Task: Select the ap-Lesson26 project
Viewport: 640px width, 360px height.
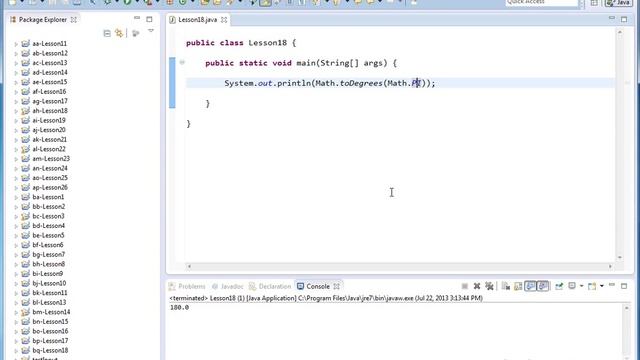Action: (x=50, y=187)
